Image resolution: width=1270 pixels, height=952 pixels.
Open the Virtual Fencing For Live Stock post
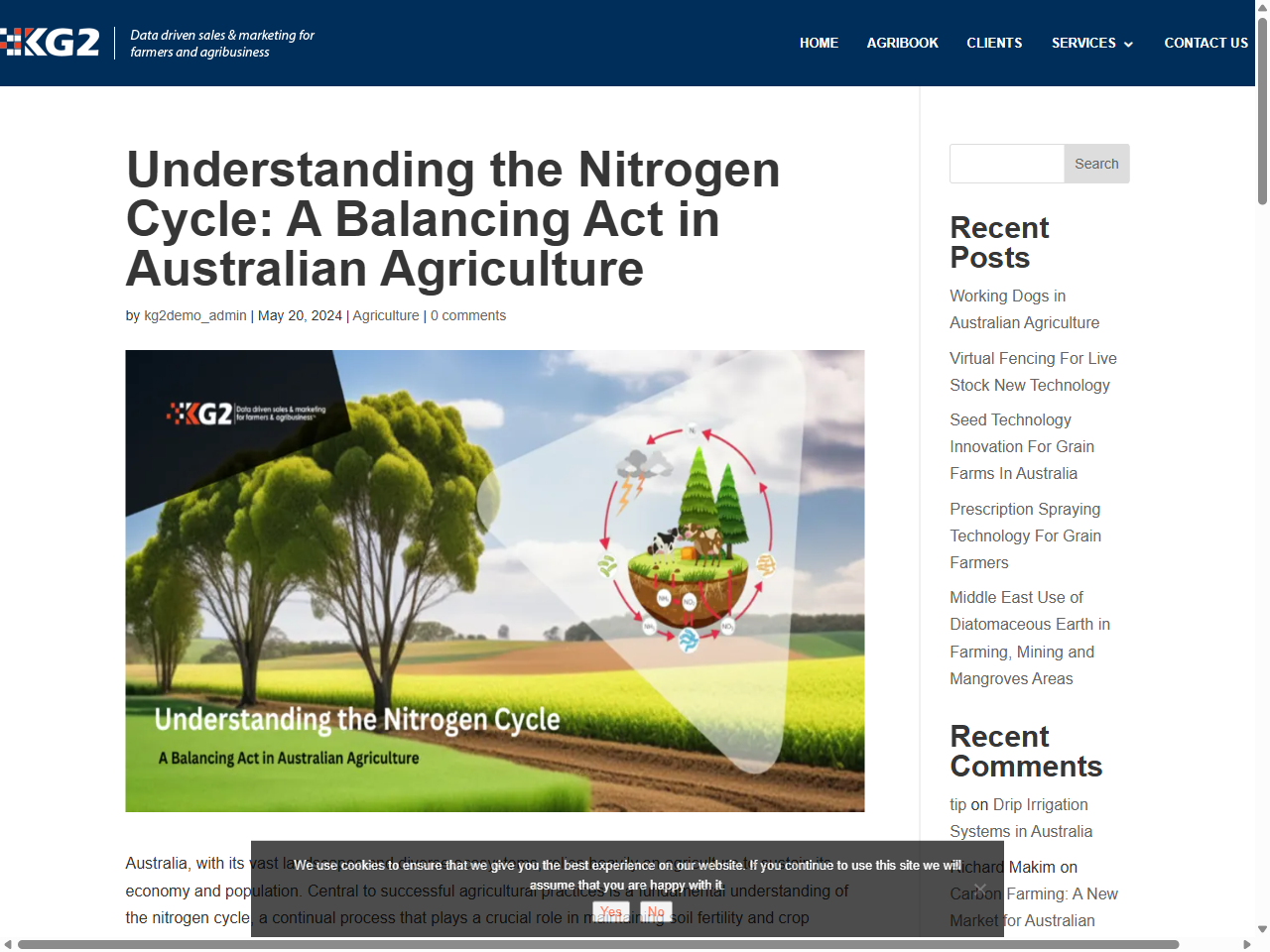[1033, 371]
